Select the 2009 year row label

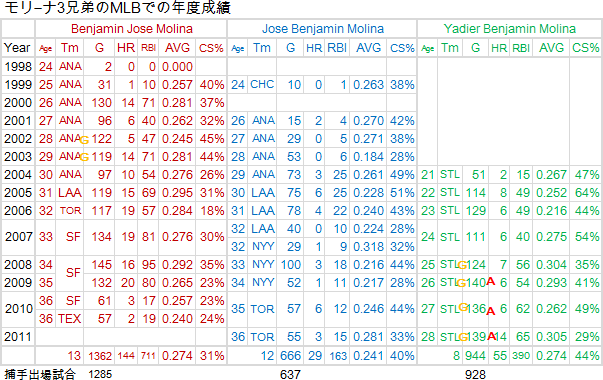point(18,283)
